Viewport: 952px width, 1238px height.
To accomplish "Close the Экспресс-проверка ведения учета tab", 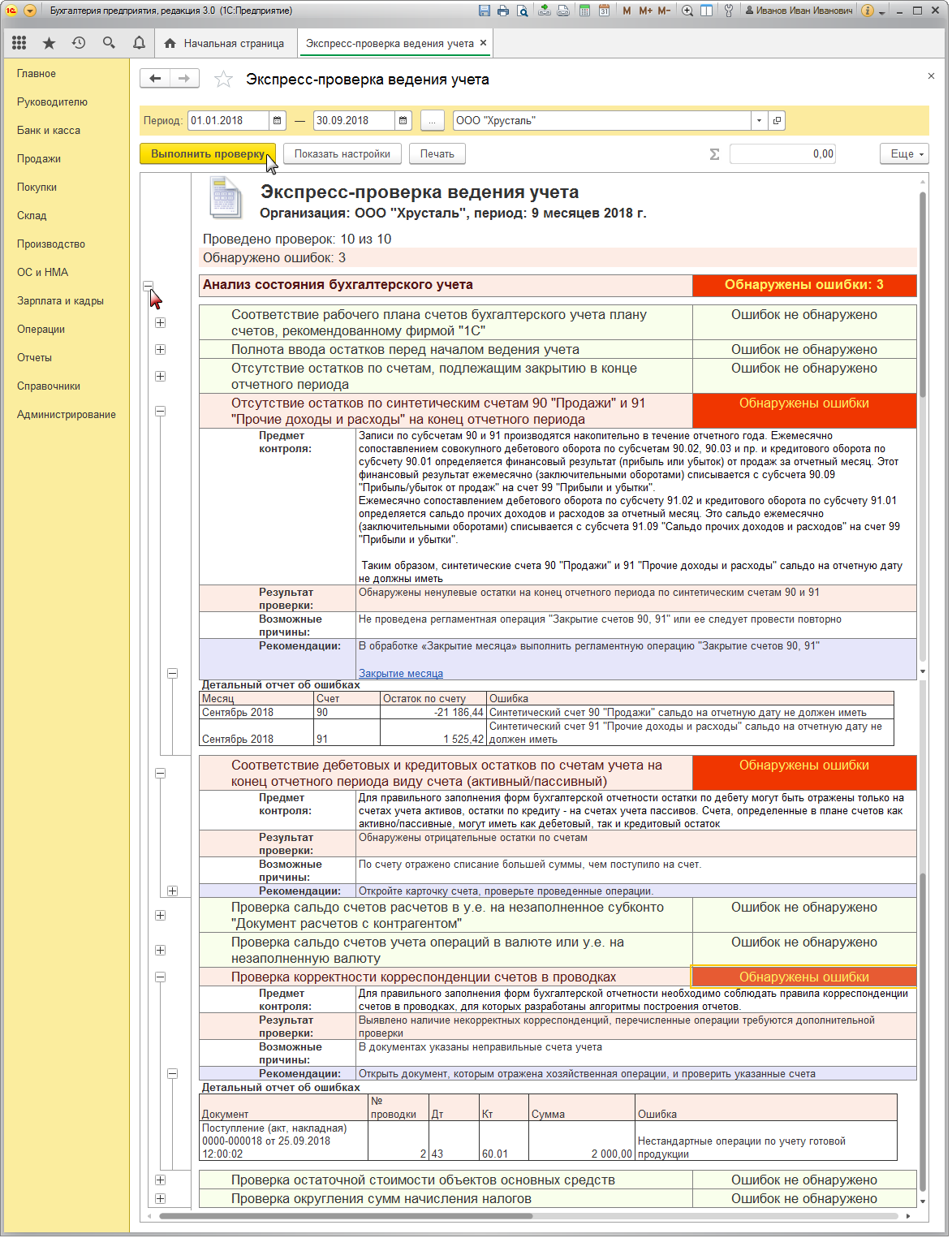I will click(484, 43).
